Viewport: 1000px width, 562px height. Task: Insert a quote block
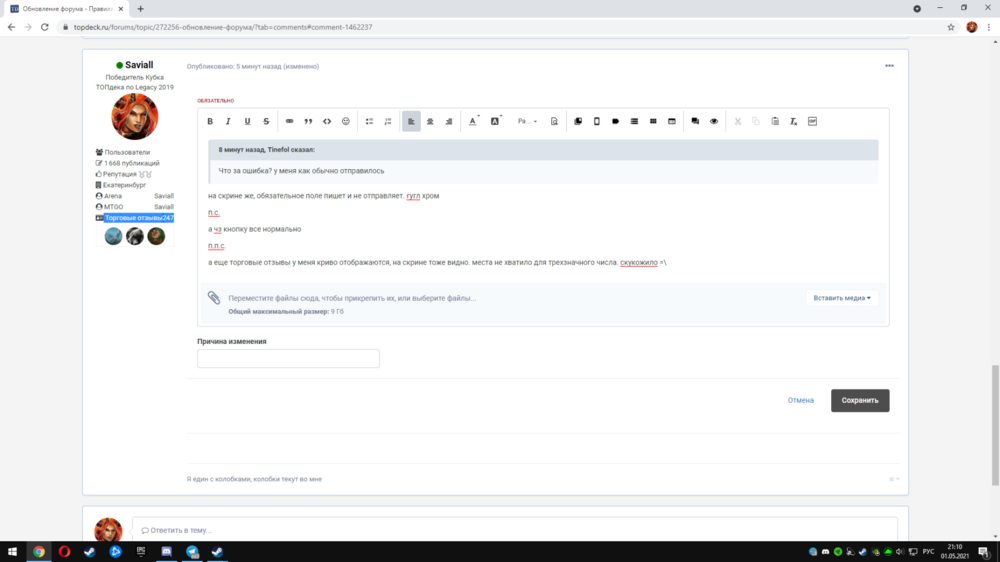click(x=308, y=121)
